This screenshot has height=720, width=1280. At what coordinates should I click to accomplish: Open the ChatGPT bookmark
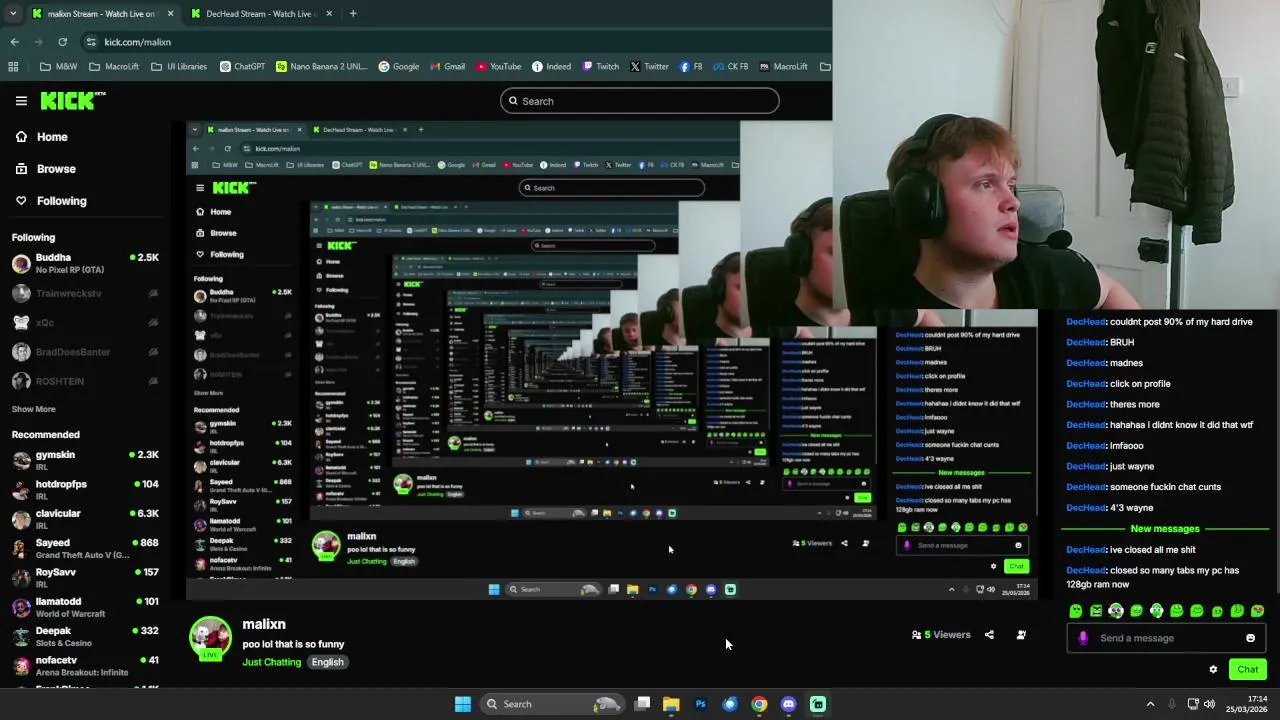point(242,67)
